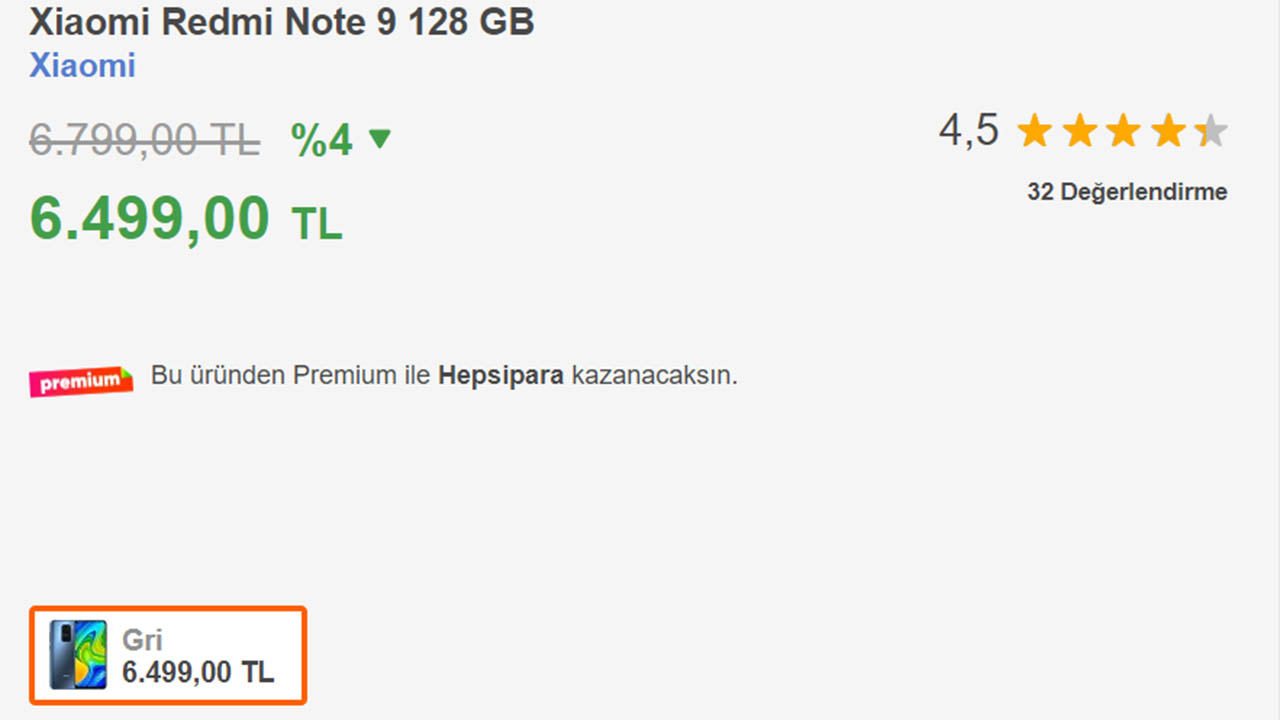Screen dimensions: 1280x720
Task: Click the second rating star
Action: pyautogui.click(x=1080, y=131)
